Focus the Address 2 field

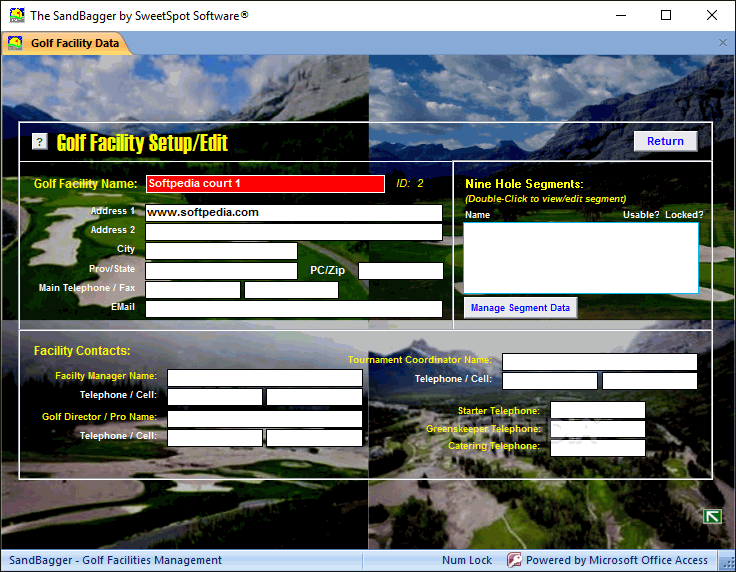click(x=294, y=232)
